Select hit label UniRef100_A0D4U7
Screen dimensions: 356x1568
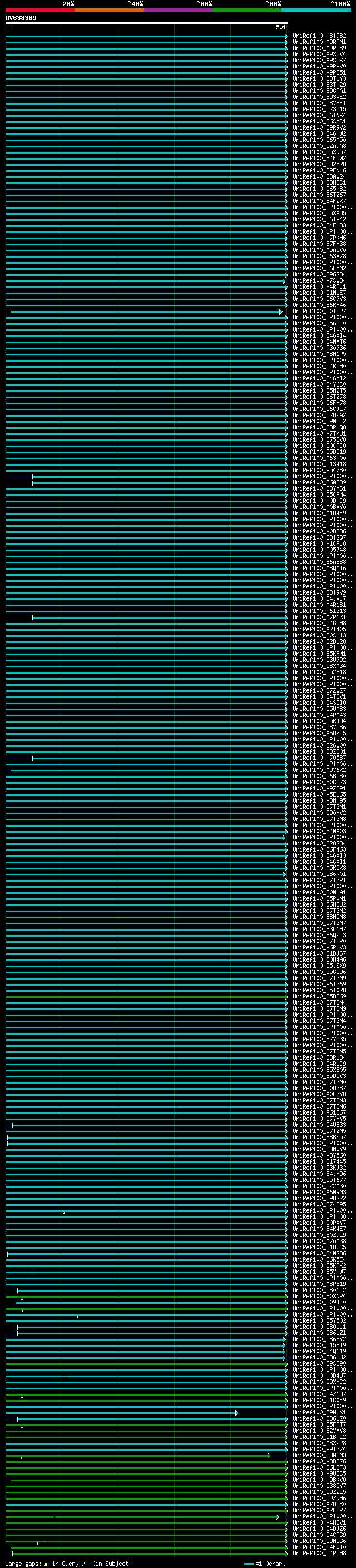click(x=319, y=1376)
